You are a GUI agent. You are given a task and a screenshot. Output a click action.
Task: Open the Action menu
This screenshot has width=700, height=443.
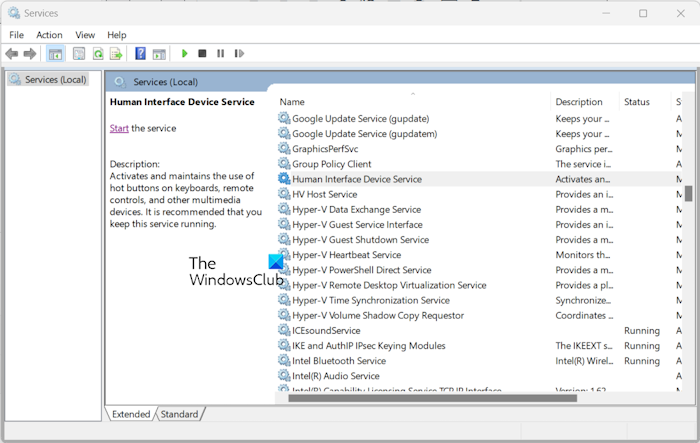pyautogui.click(x=49, y=35)
